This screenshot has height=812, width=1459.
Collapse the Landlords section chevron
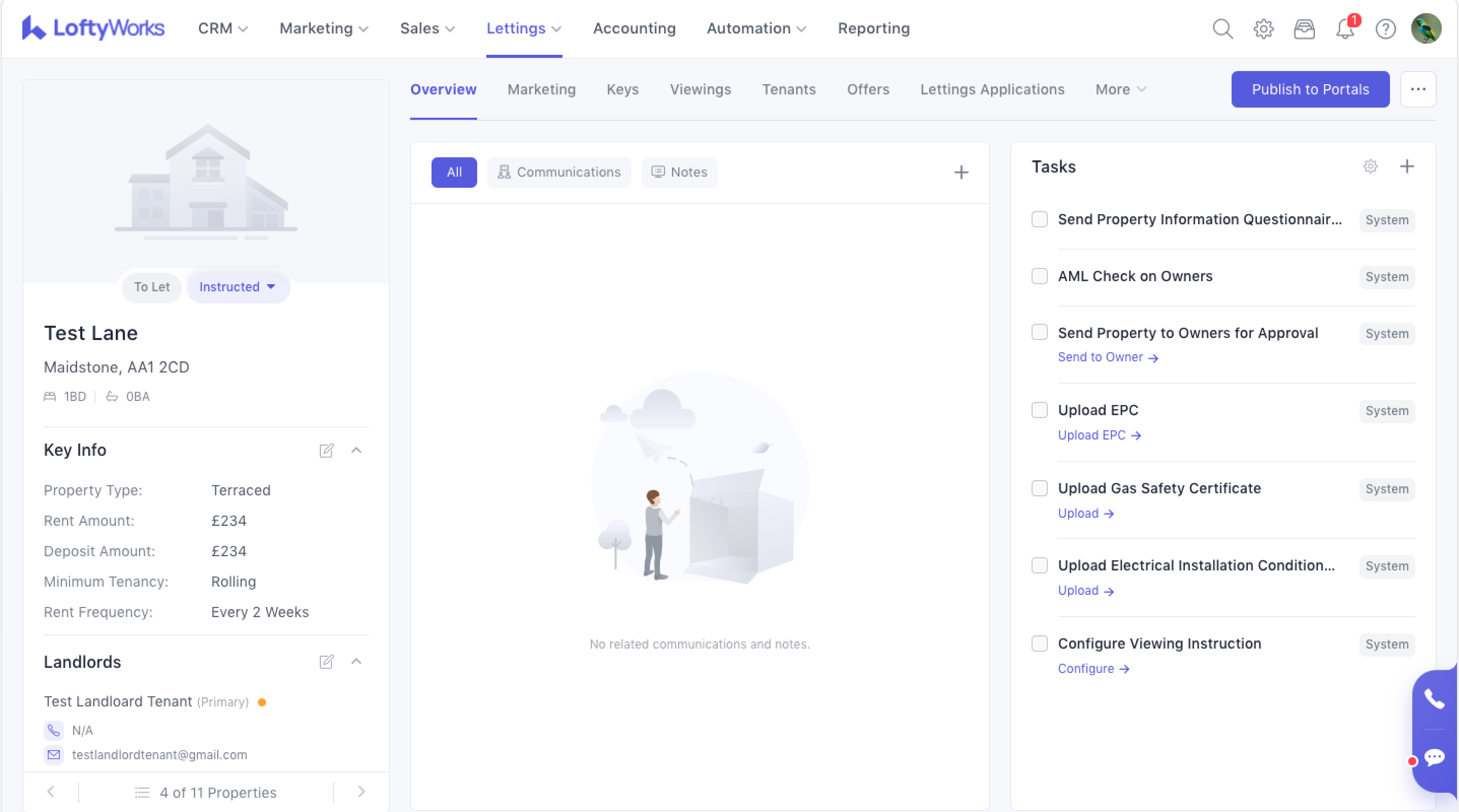point(356,661)
